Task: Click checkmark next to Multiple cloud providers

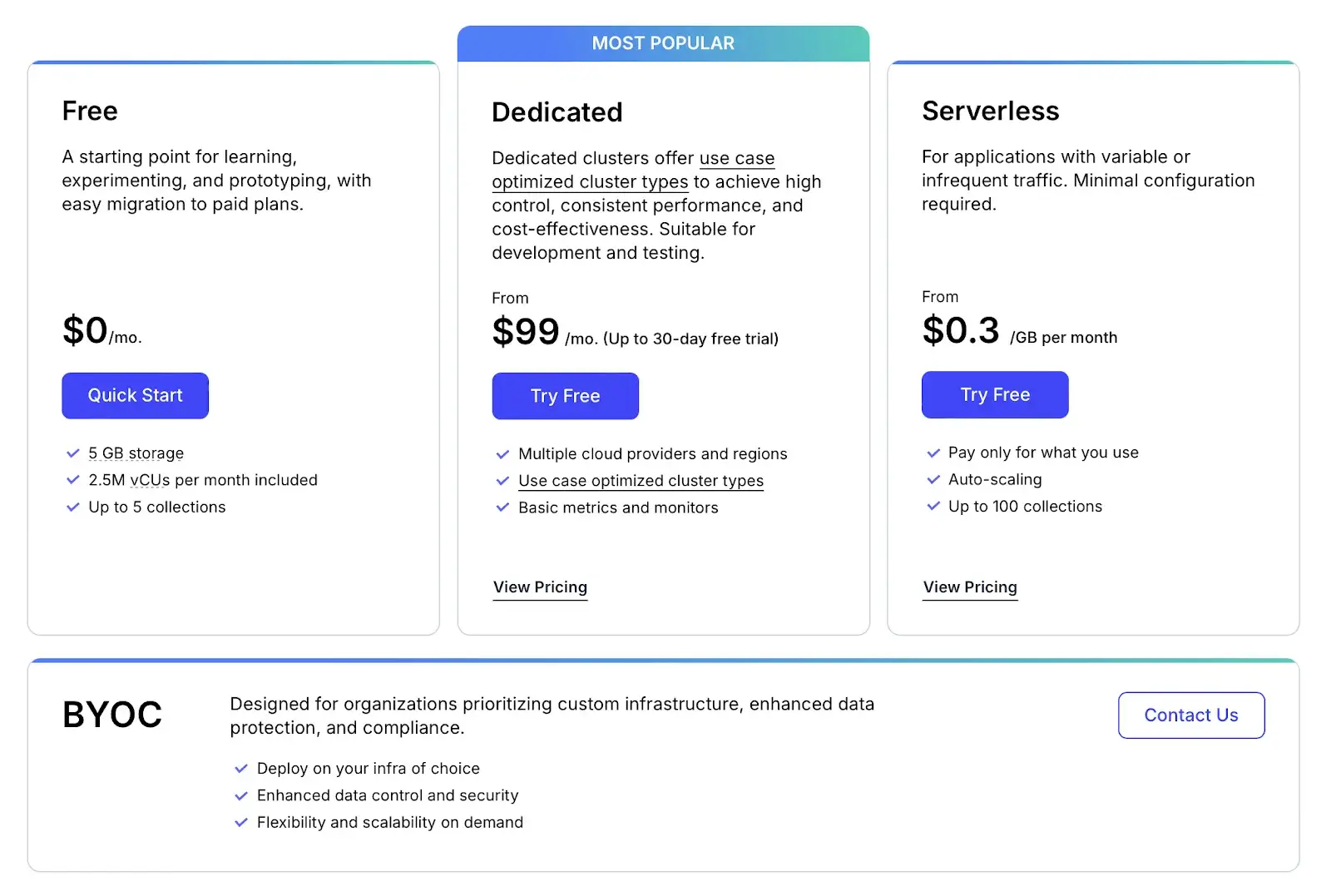Action: (x=502, y=454)
